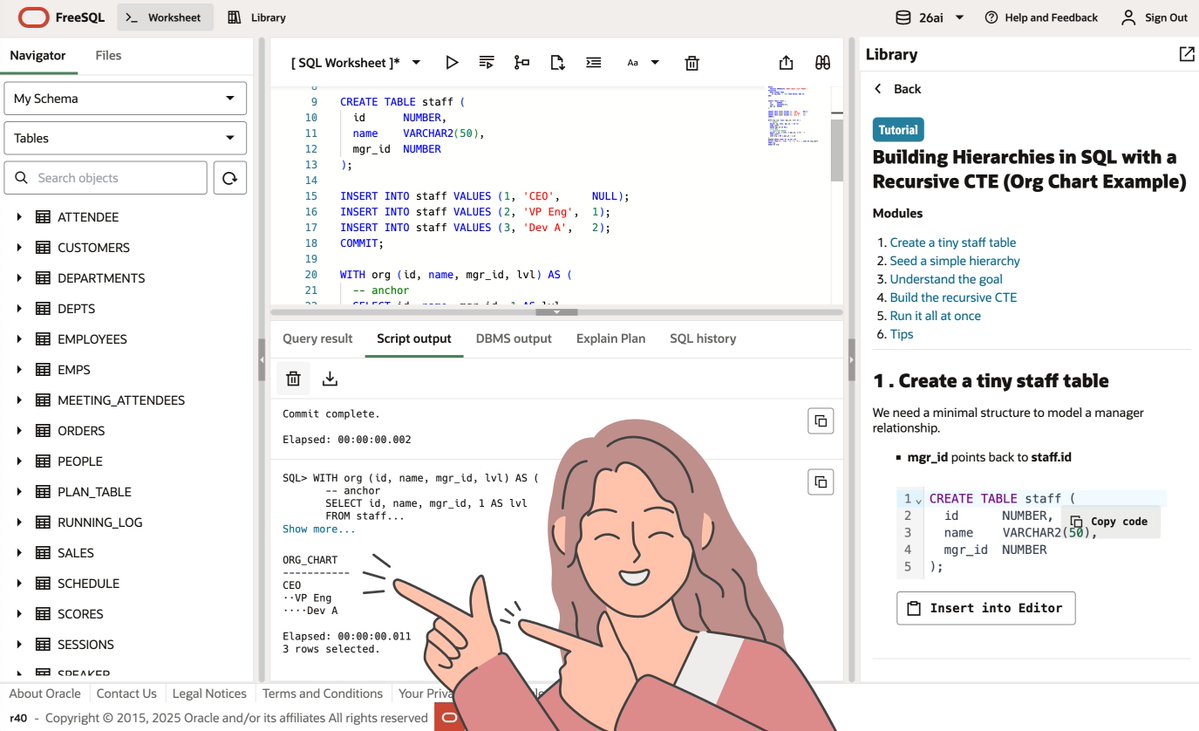This screenshot has height=731, width=1199.
Task: Run the SQL statement with the play icon
Action: tap(451, 62)
